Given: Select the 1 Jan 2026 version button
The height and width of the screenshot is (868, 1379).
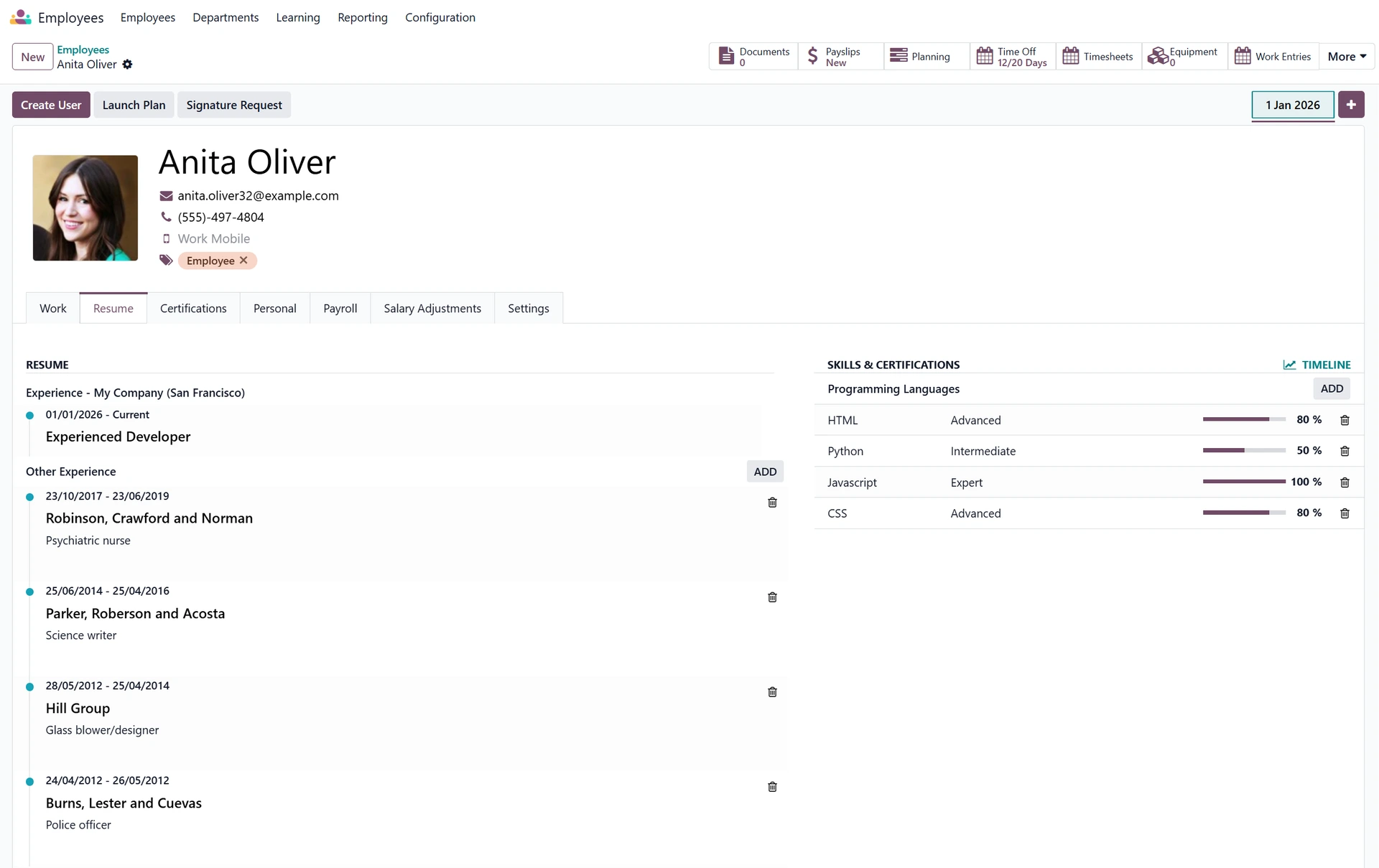Looking at the screenshot, I should pyautogui.click(x=1293, y=105).
